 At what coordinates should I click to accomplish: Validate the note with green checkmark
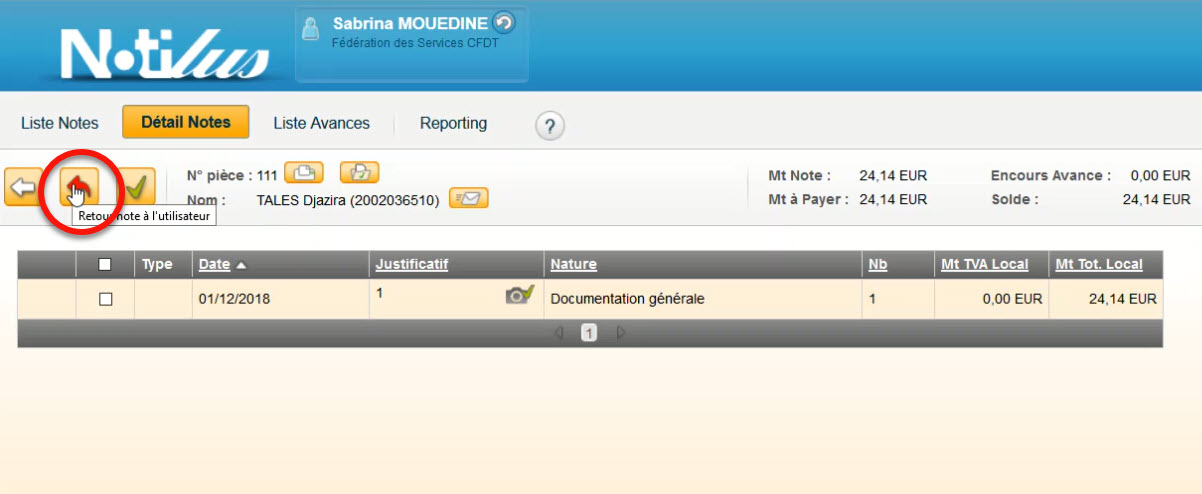click(137, 187)
